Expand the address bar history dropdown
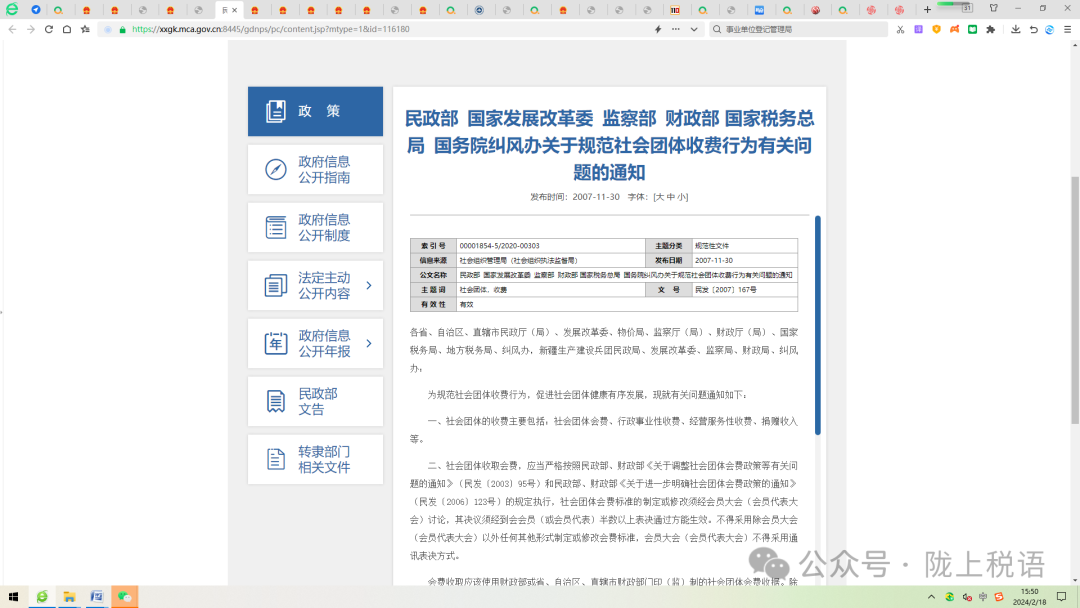The height and width of the screenshot is (608, 1080). (694, 30)
